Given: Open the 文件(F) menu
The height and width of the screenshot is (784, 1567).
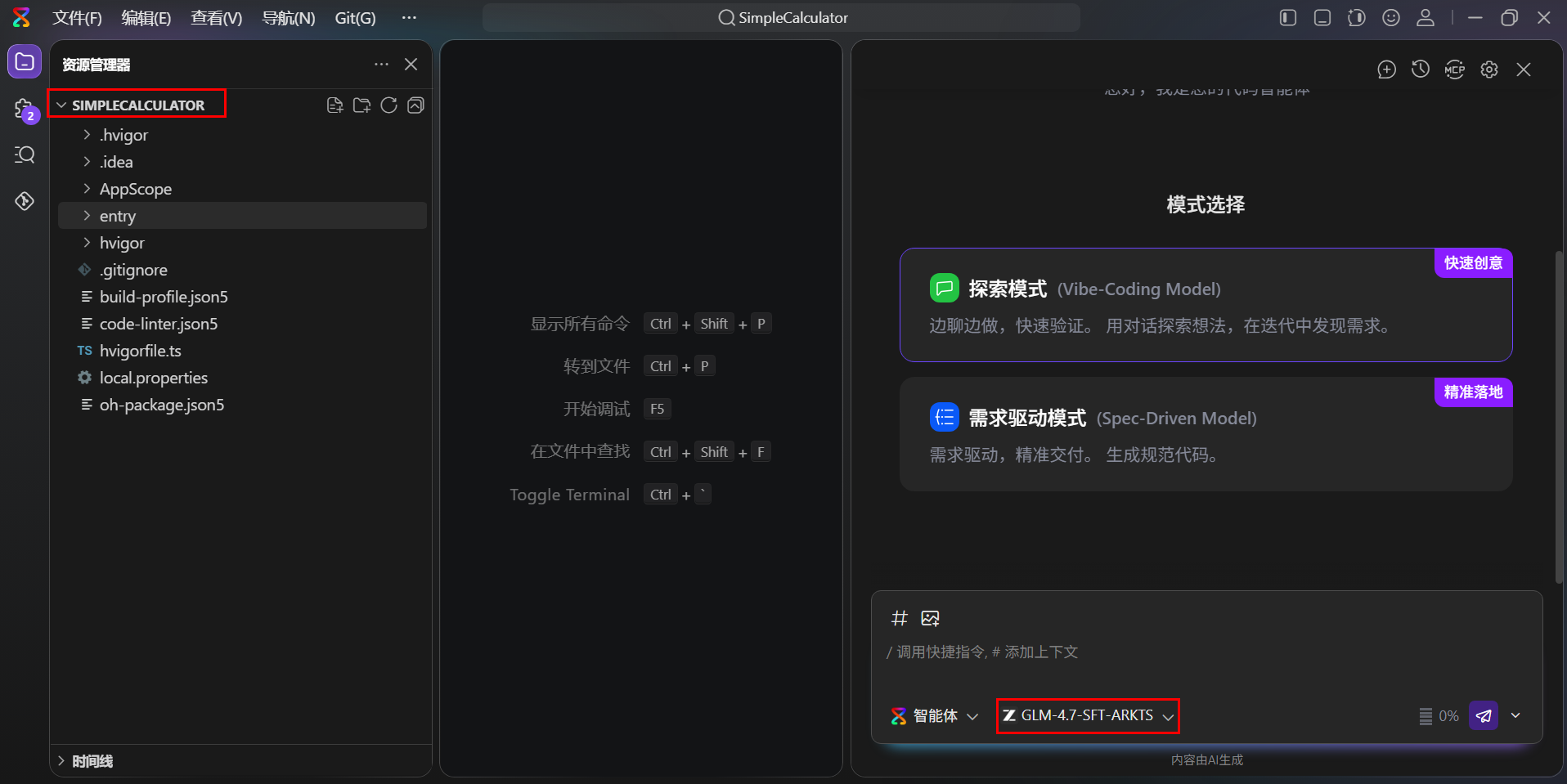Looking at the screenshot, I should (x=78, y=18).
